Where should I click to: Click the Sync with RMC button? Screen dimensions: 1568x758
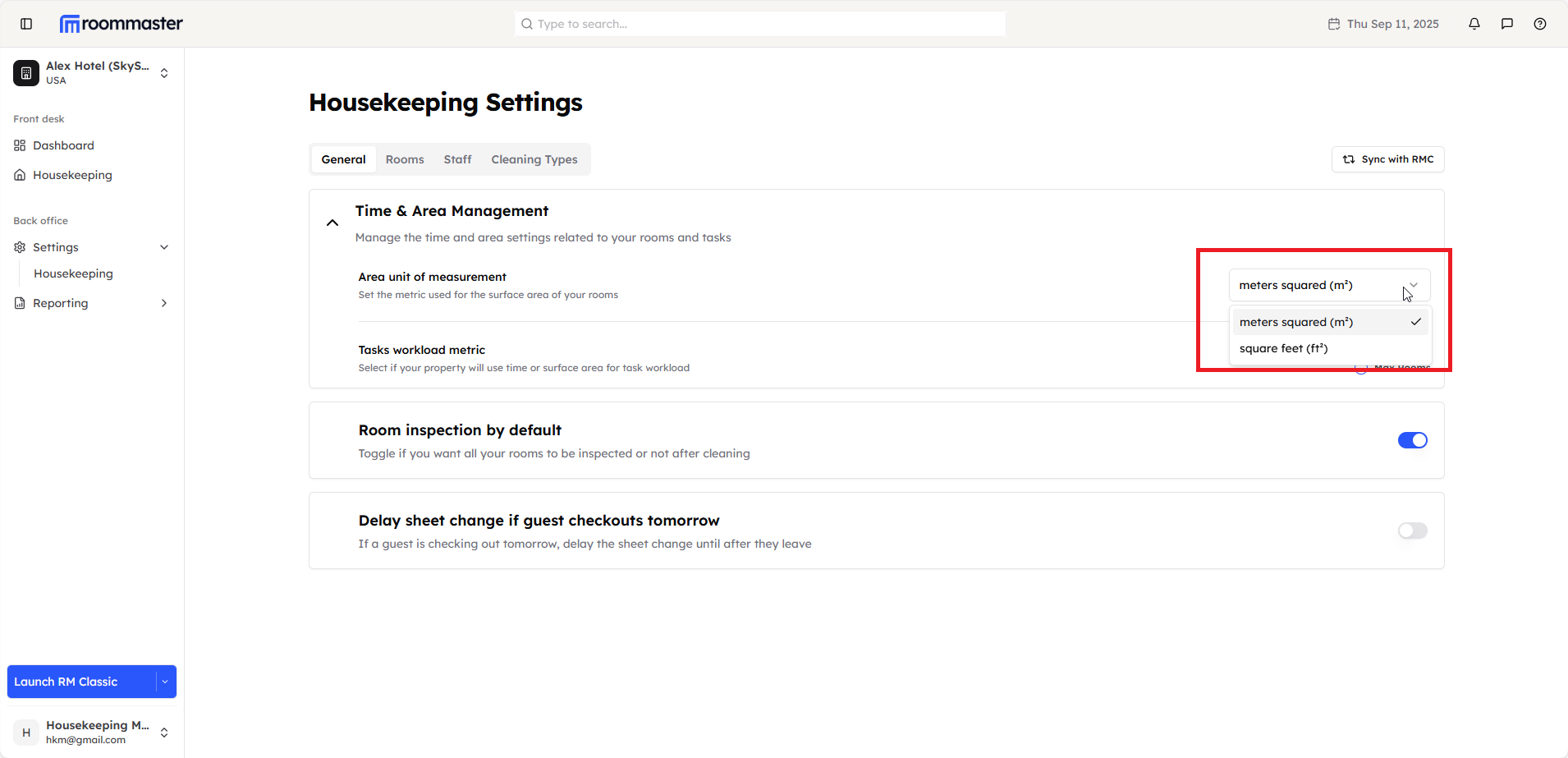(x=1387, y=159)
